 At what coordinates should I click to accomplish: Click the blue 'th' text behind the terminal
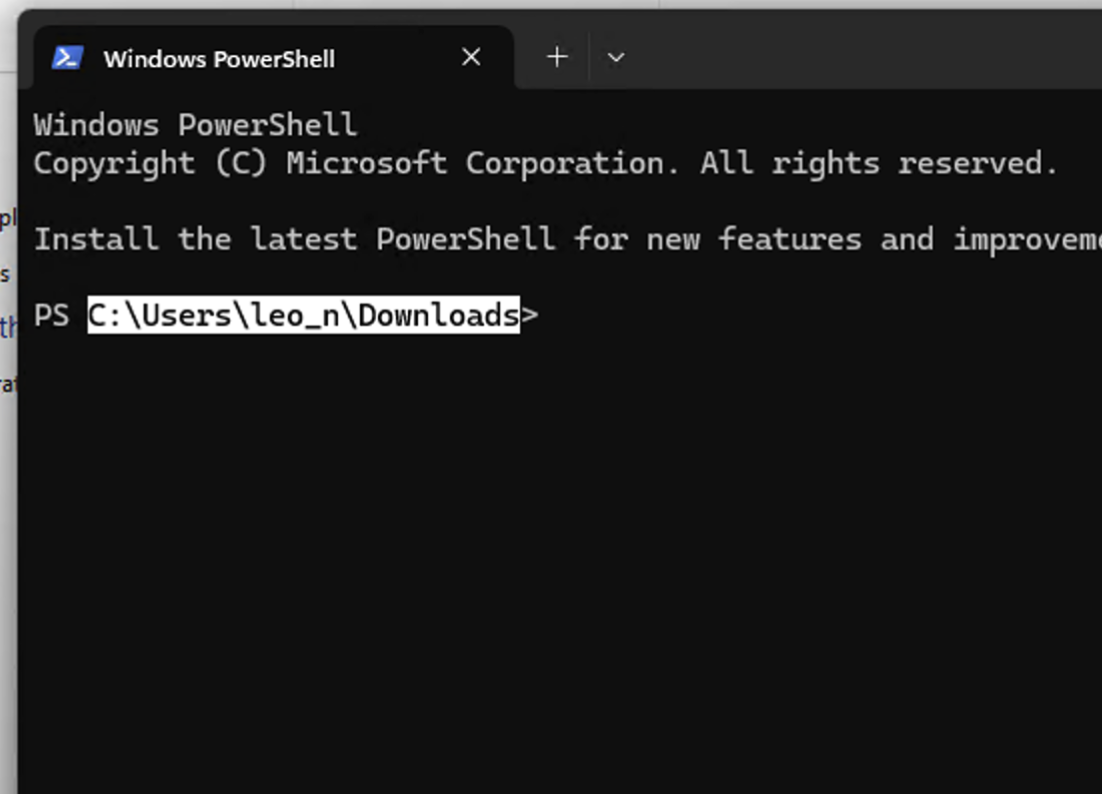pos(8,327)
